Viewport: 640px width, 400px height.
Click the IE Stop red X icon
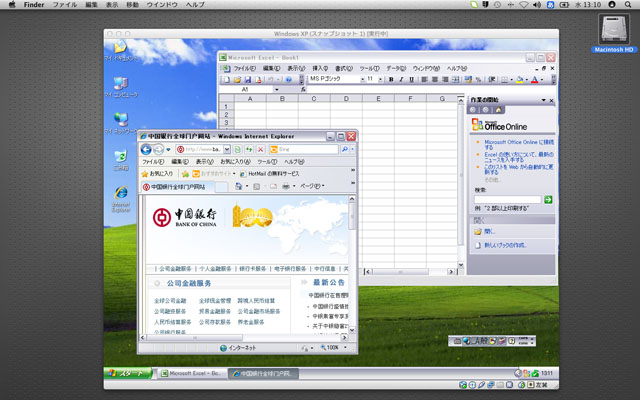click(x=260, y=149)
